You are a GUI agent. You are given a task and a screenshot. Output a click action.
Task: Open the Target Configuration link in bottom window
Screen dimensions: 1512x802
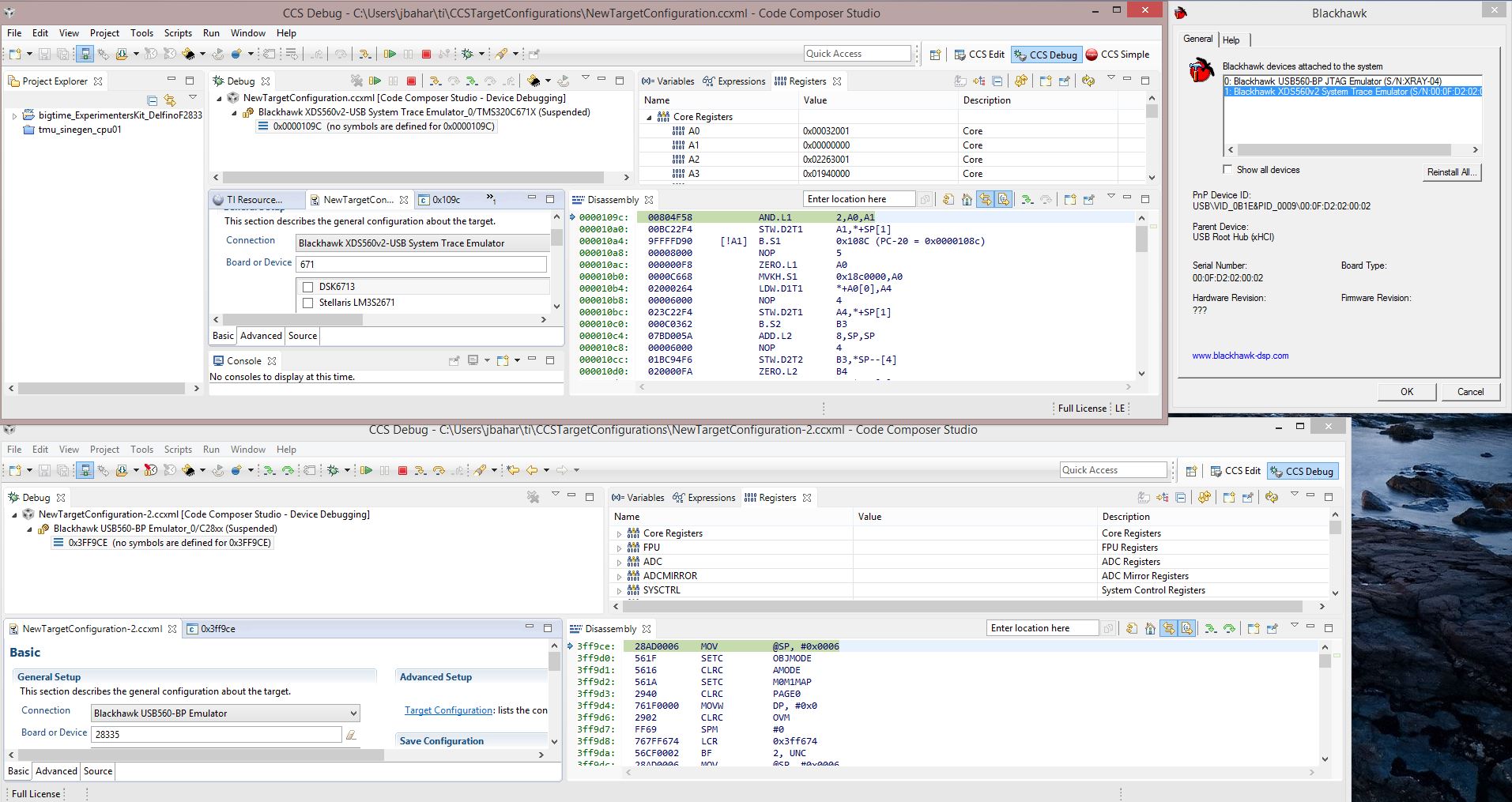pyautogui.click(x=448, y=710)
